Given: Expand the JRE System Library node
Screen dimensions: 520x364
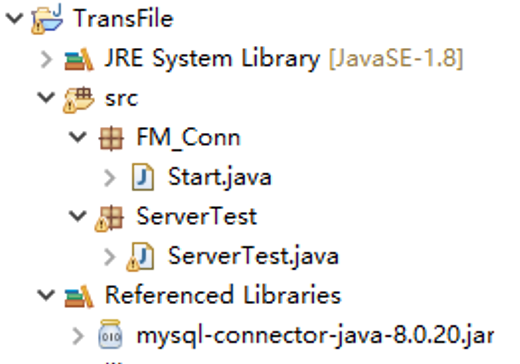Looking at the screenshot, I should [46, 59].
